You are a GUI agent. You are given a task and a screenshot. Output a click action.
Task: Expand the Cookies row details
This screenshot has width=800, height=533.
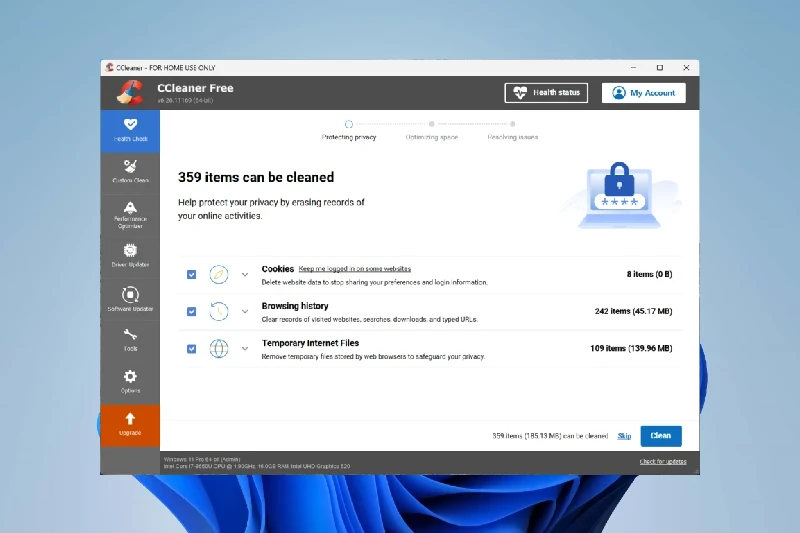tap(245, 274)
